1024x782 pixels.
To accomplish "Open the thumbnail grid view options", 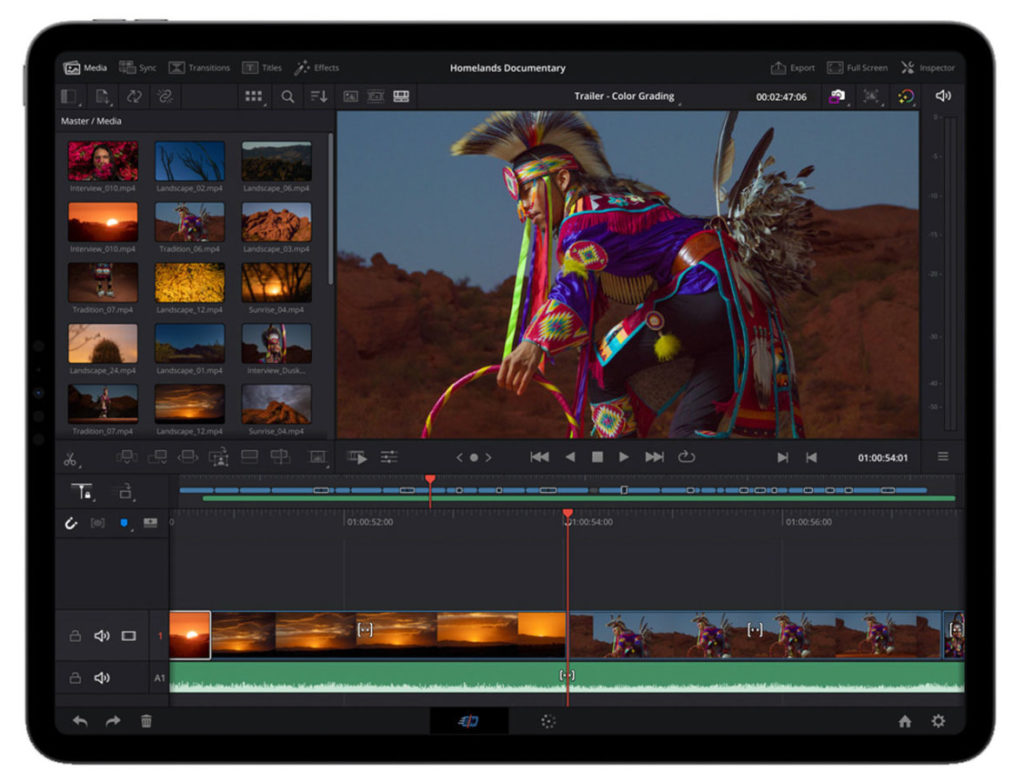I will tap(253, 96).
